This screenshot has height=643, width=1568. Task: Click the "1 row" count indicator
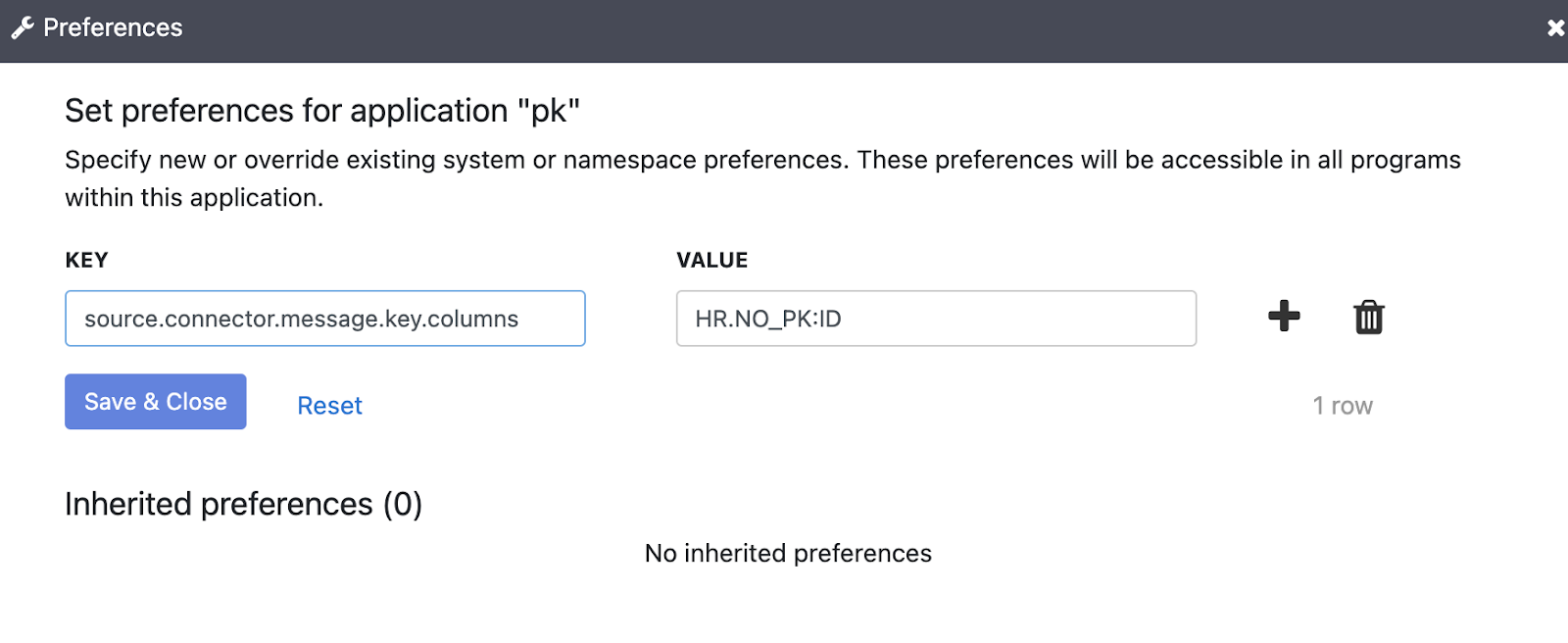coord(1342,406)
